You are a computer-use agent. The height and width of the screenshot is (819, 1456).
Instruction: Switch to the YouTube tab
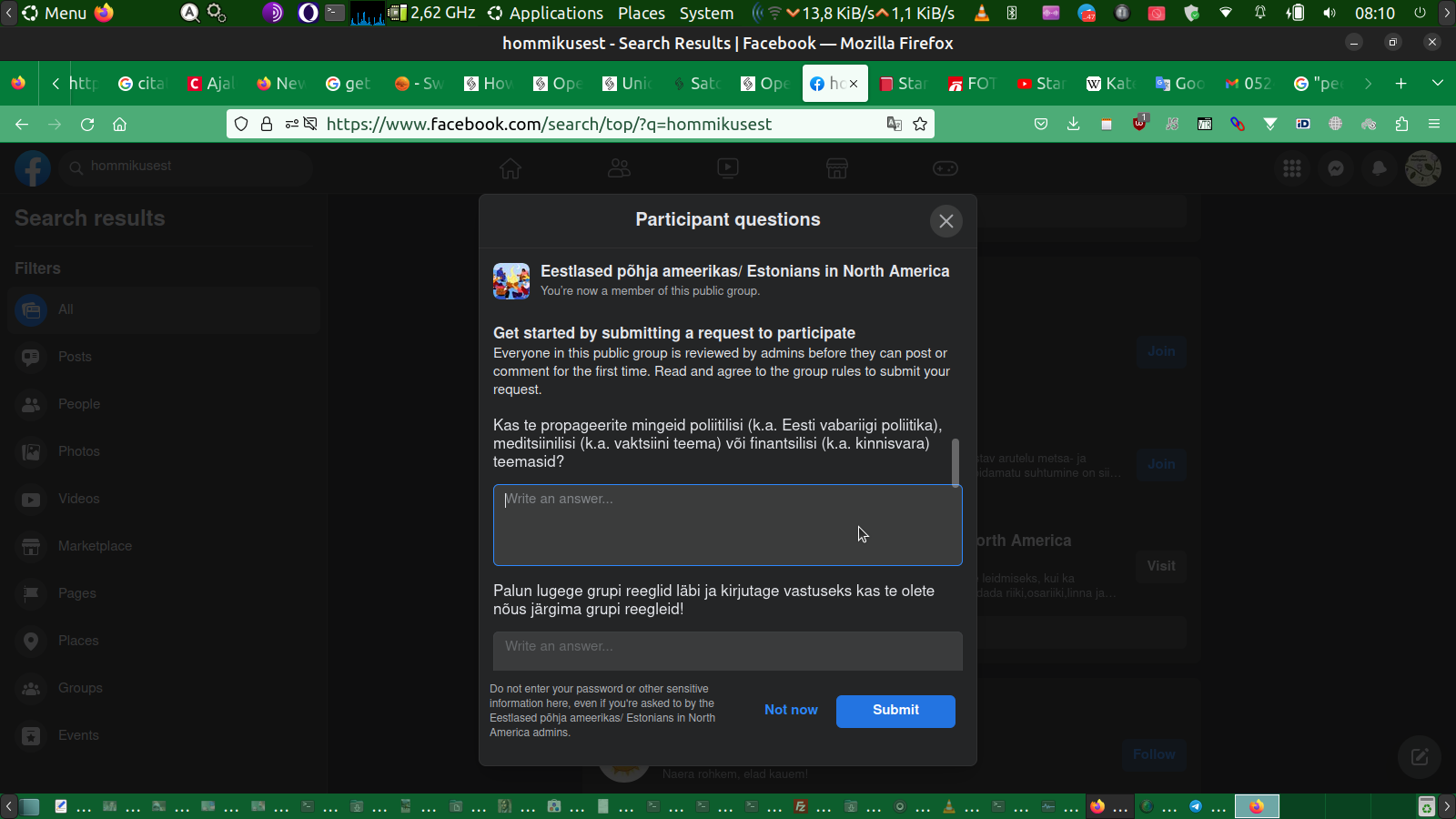1041,84
